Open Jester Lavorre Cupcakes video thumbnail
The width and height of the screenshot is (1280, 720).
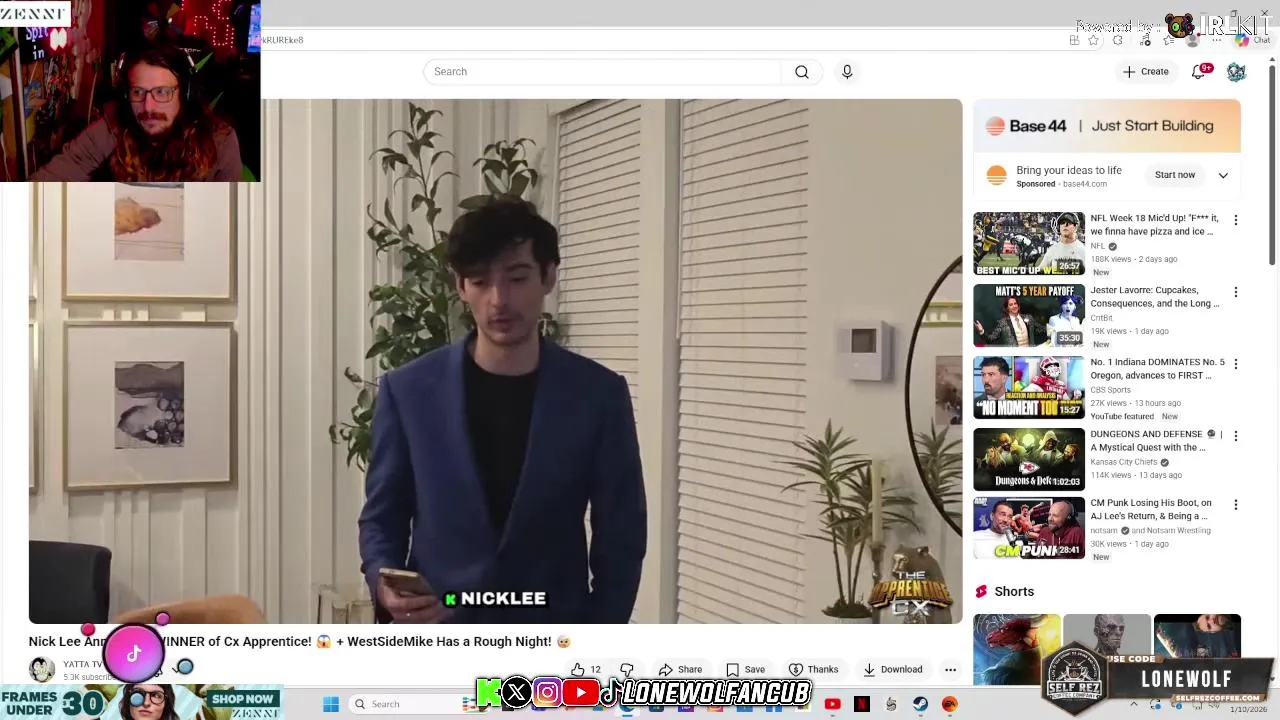coord(1029,315)
